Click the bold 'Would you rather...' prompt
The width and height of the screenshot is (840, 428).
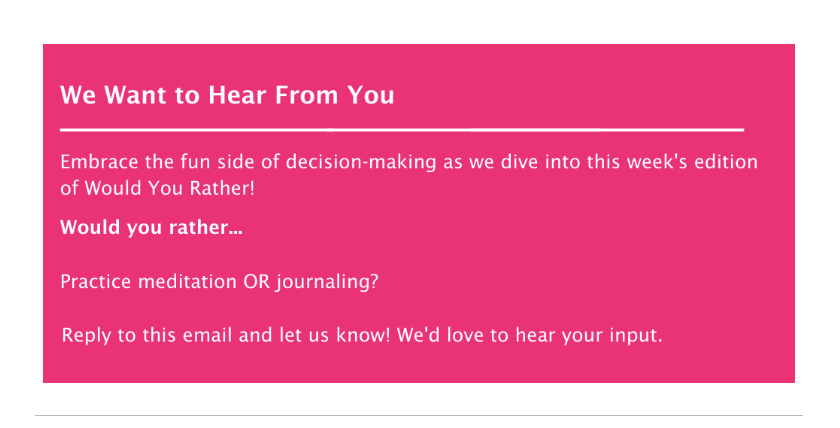pos(152,228)
